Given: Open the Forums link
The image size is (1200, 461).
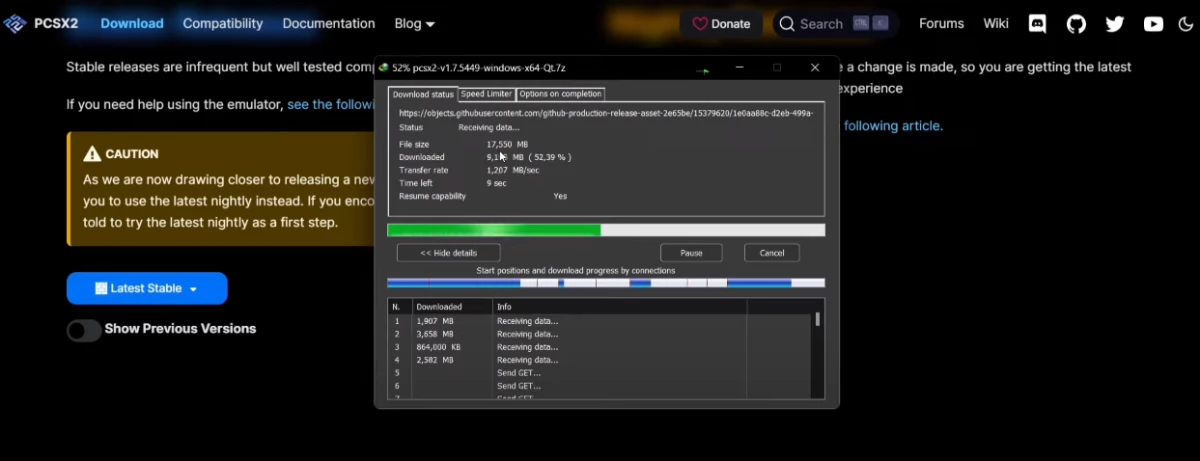Looking at the screenshot, I should (x=942, y=23).
